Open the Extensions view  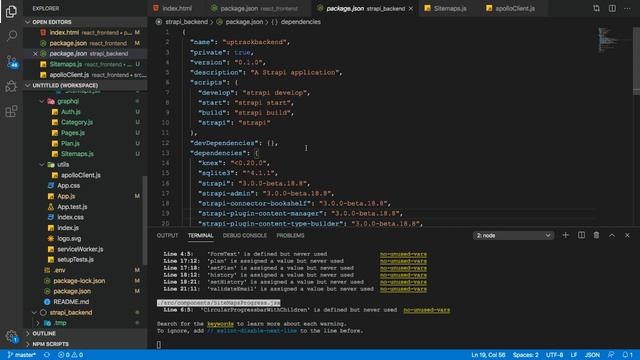click(x=11, y=111)
